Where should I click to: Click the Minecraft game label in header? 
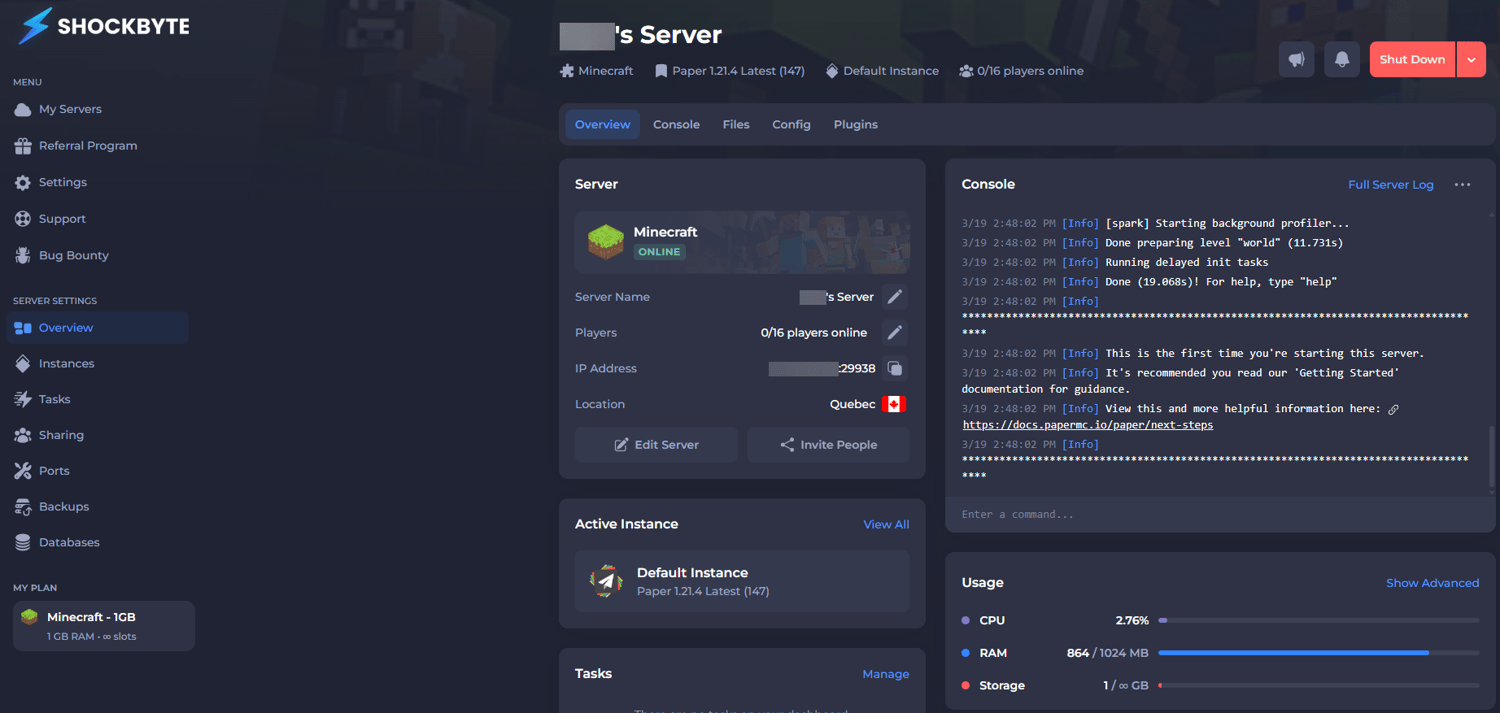[597, 71]
